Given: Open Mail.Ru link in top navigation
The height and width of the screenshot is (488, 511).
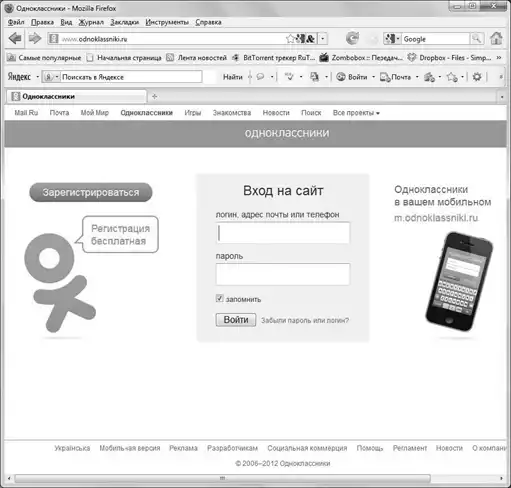Looking at the screenshot, I should (26, 113).
